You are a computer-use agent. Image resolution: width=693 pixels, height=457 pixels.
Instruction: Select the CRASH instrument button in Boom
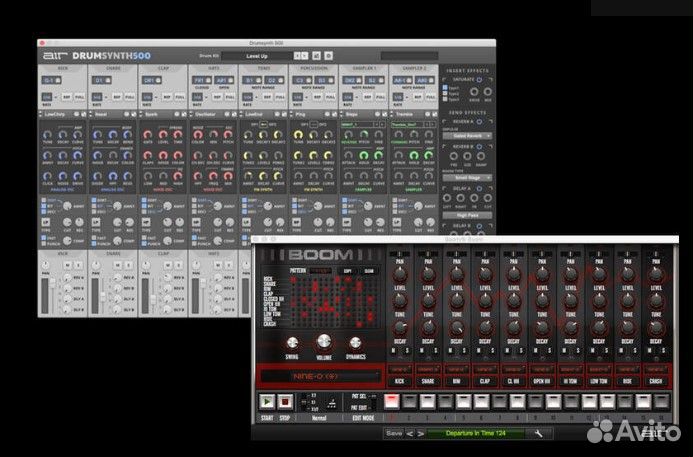[656, 381]
